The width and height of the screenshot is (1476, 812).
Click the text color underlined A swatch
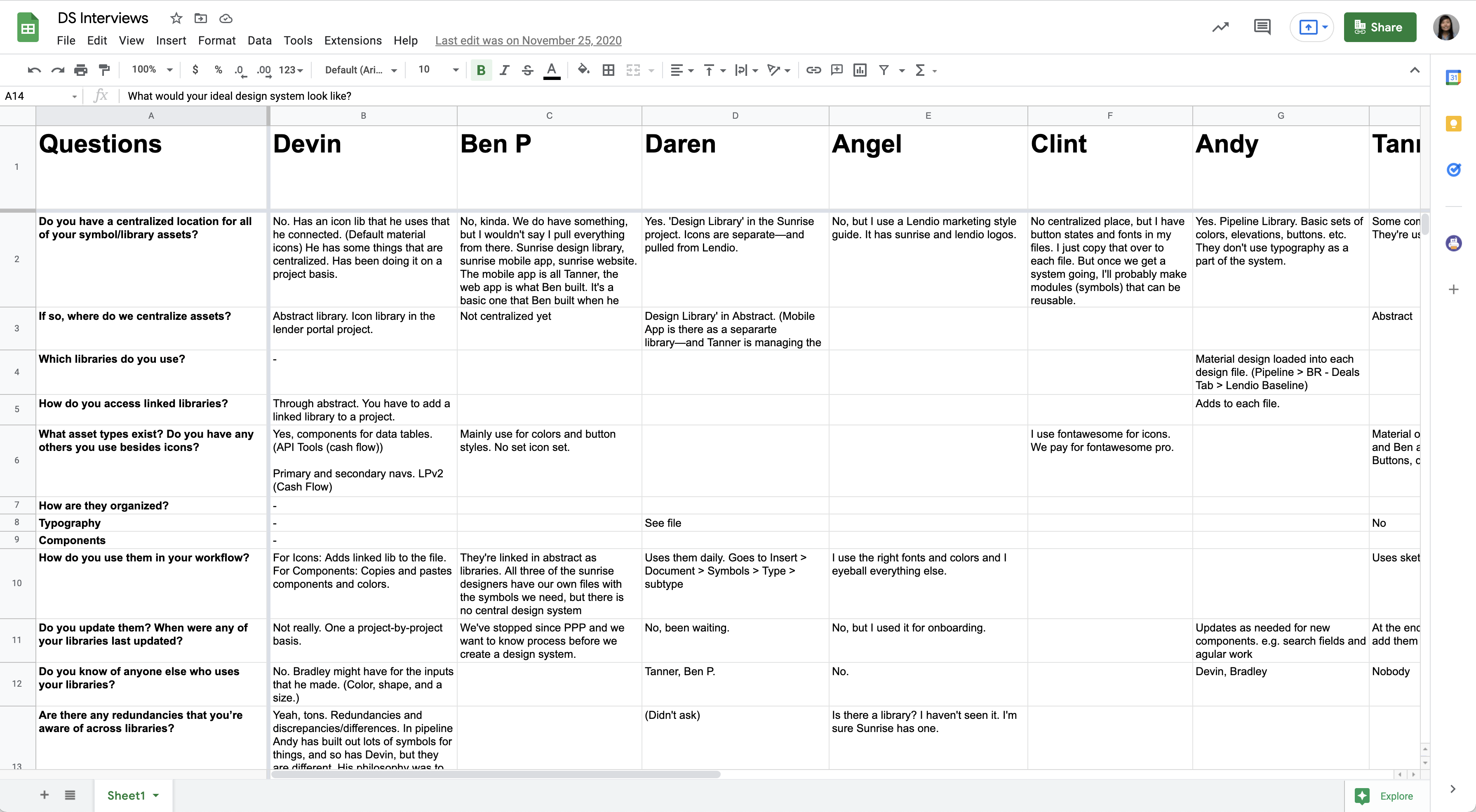tap(551, 70)
